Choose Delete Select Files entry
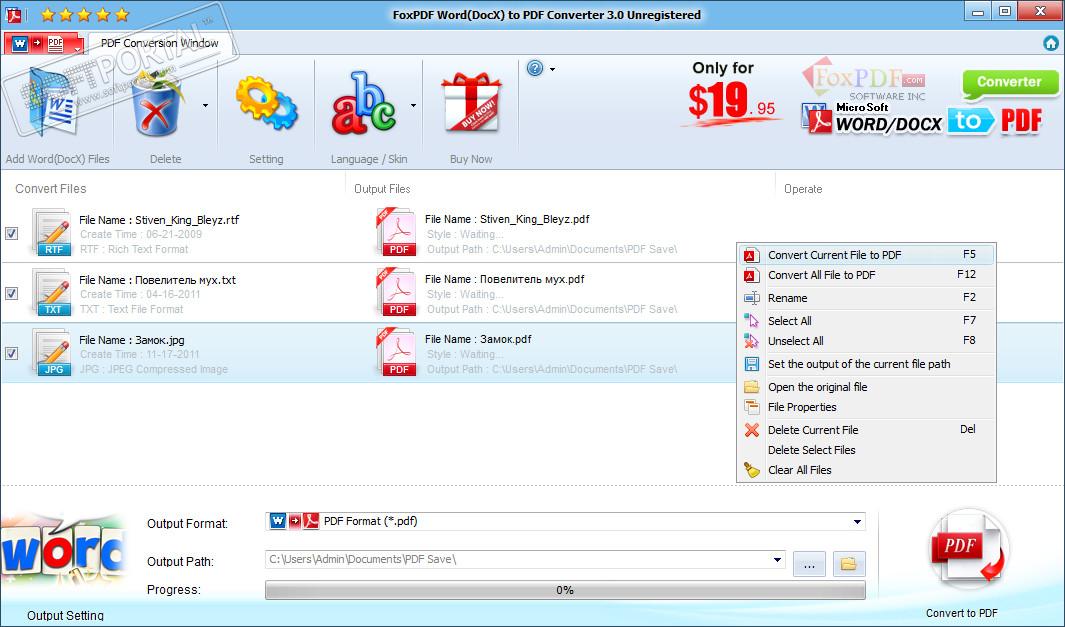Viewport: 1065px width, 627px height. tap(866, 450)
